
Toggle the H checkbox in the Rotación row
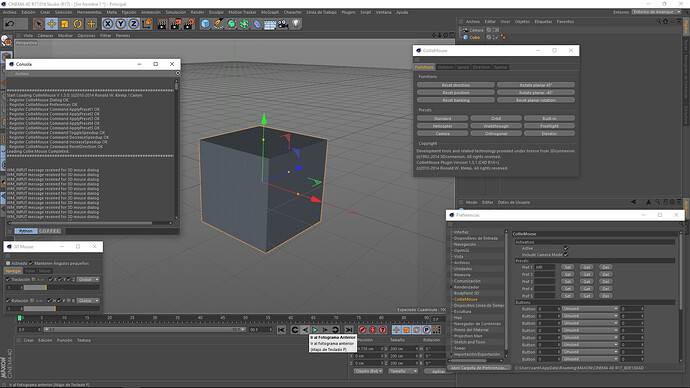pos(49,300)
